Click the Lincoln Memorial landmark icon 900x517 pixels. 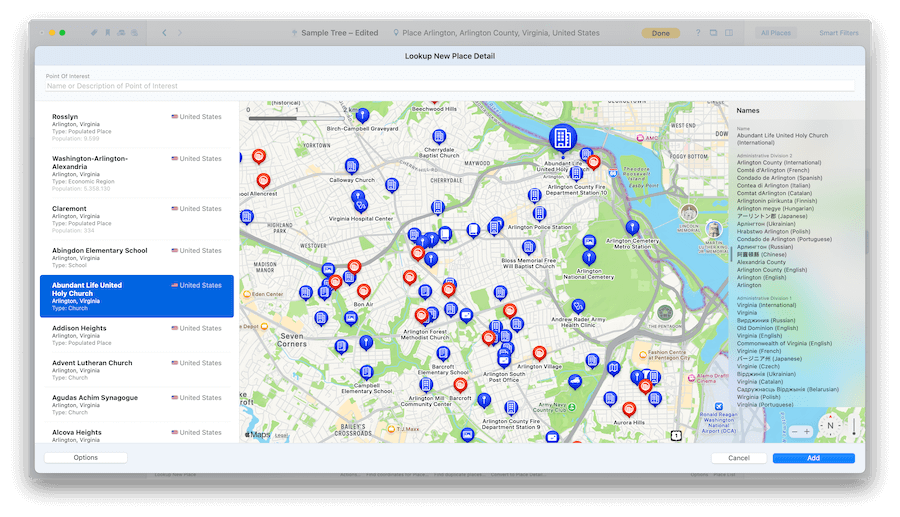tap(689, 212)
